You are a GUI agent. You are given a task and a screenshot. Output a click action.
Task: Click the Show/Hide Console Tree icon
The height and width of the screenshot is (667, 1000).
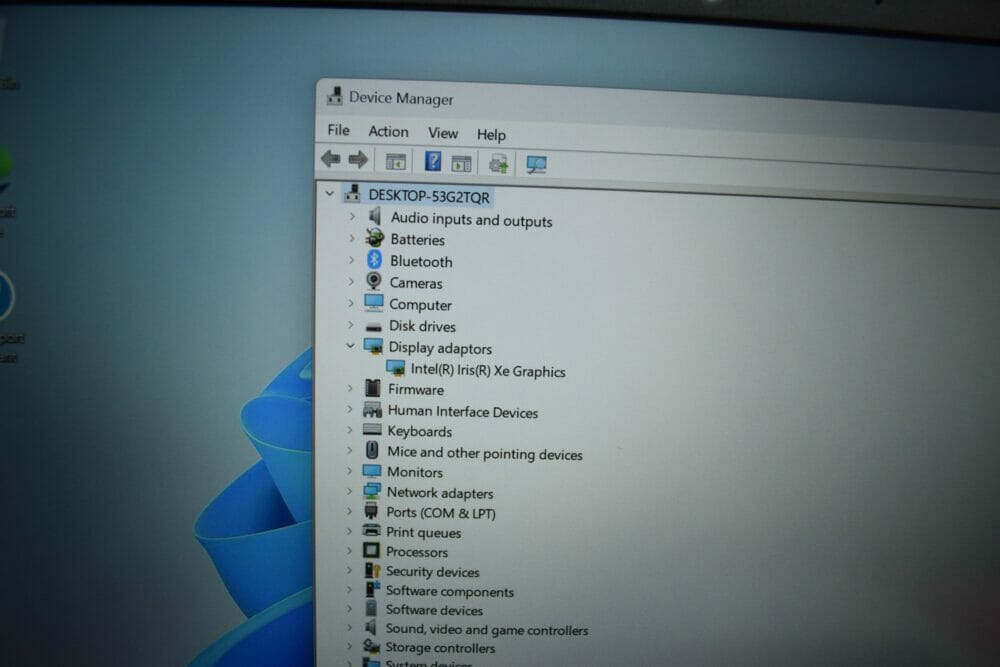395,161
